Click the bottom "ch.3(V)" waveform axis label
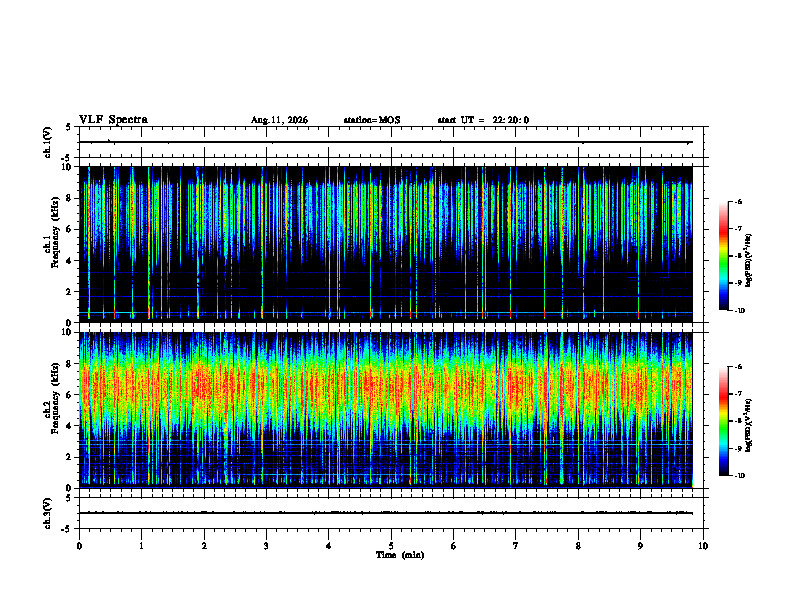This screenshot has height=612, width=792. point(48,514)
